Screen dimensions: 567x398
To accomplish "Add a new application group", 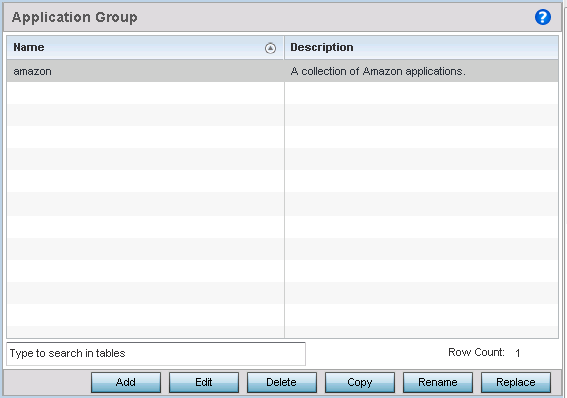I will click(126, 382).
